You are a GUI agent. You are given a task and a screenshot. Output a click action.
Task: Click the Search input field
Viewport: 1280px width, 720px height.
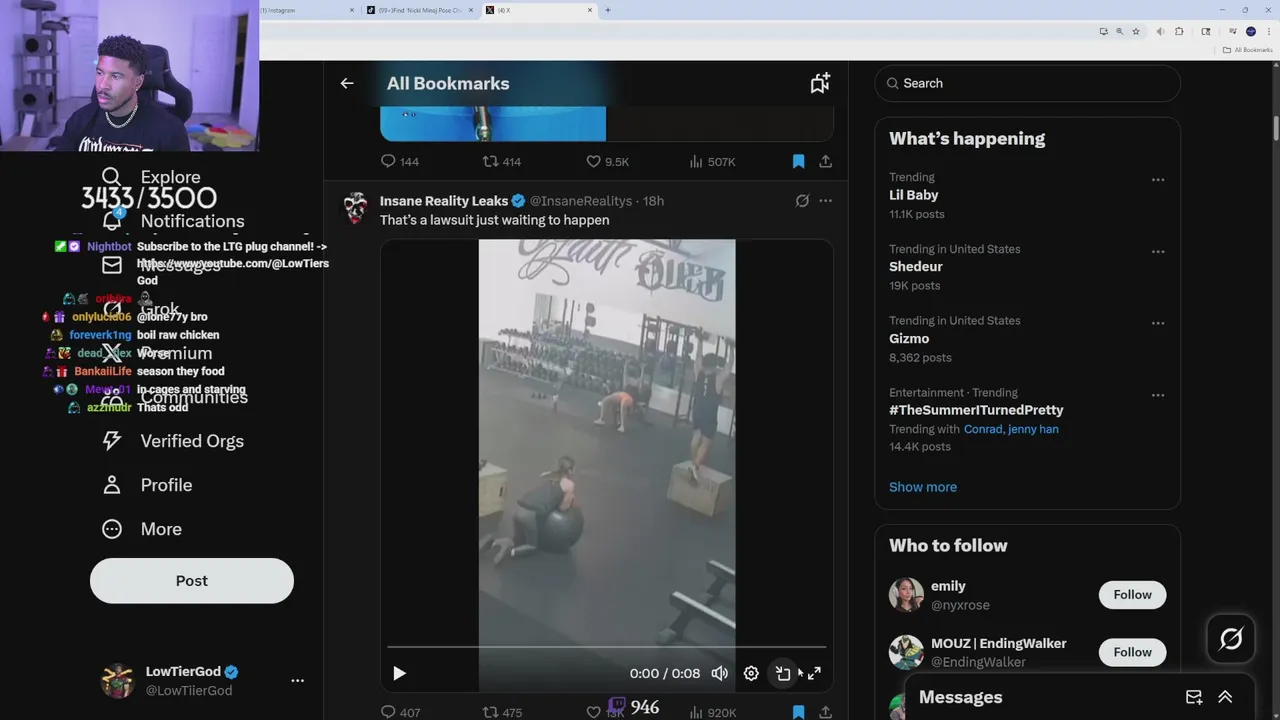click(x=1027, y=84)
